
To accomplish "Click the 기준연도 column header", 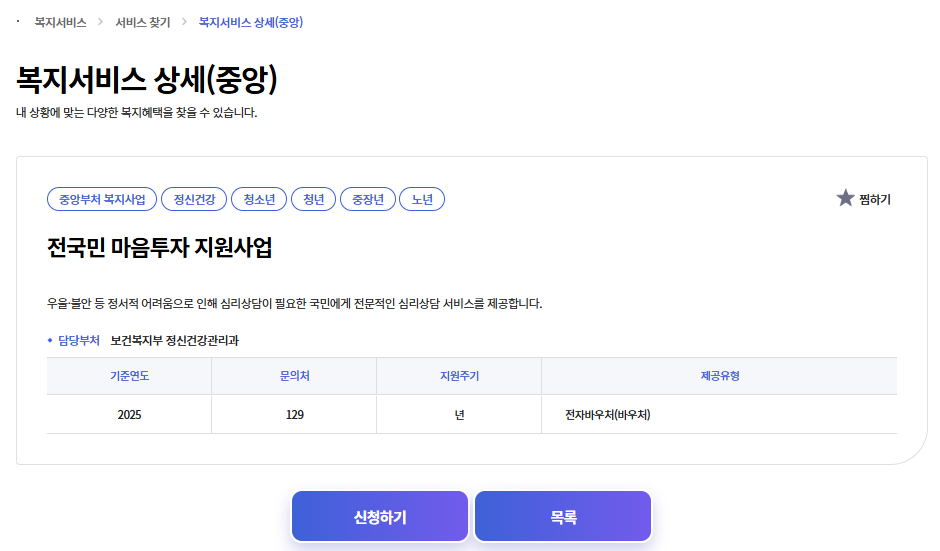I will [x=129, y=376].
